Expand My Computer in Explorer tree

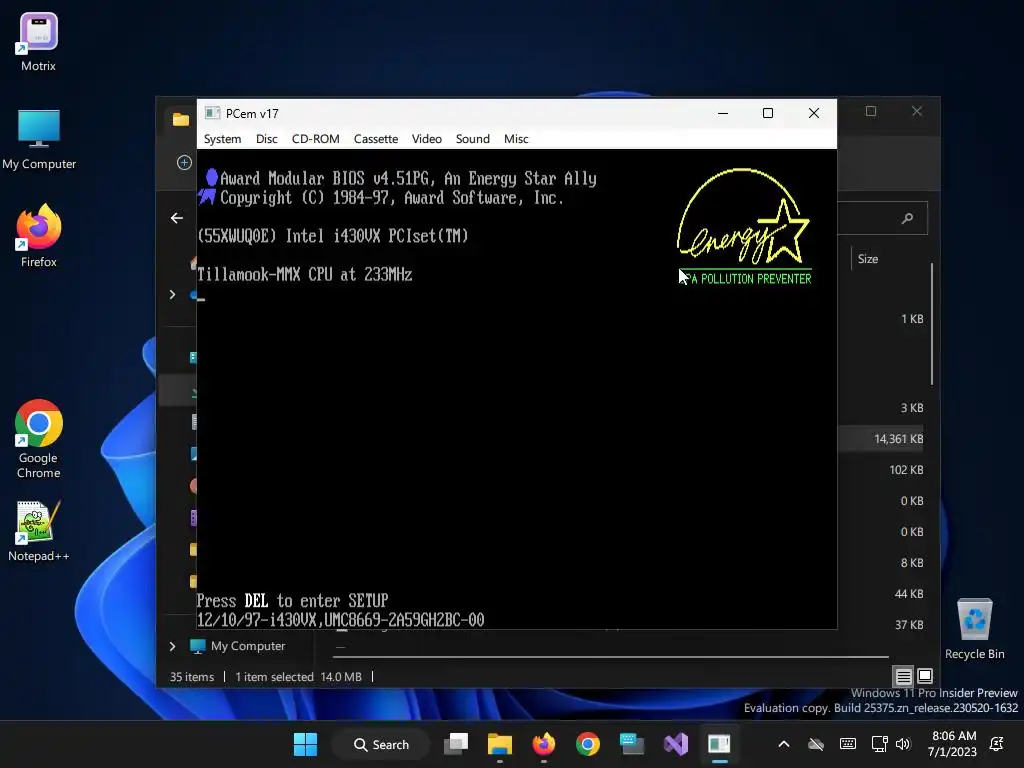tap(172, 647)
